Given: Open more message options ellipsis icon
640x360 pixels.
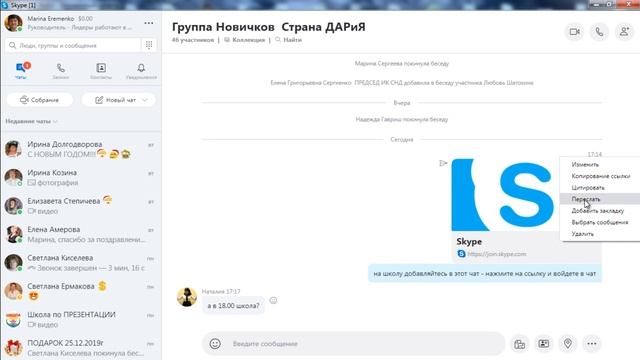Looking at the screenshot, I should coord(592,344).
